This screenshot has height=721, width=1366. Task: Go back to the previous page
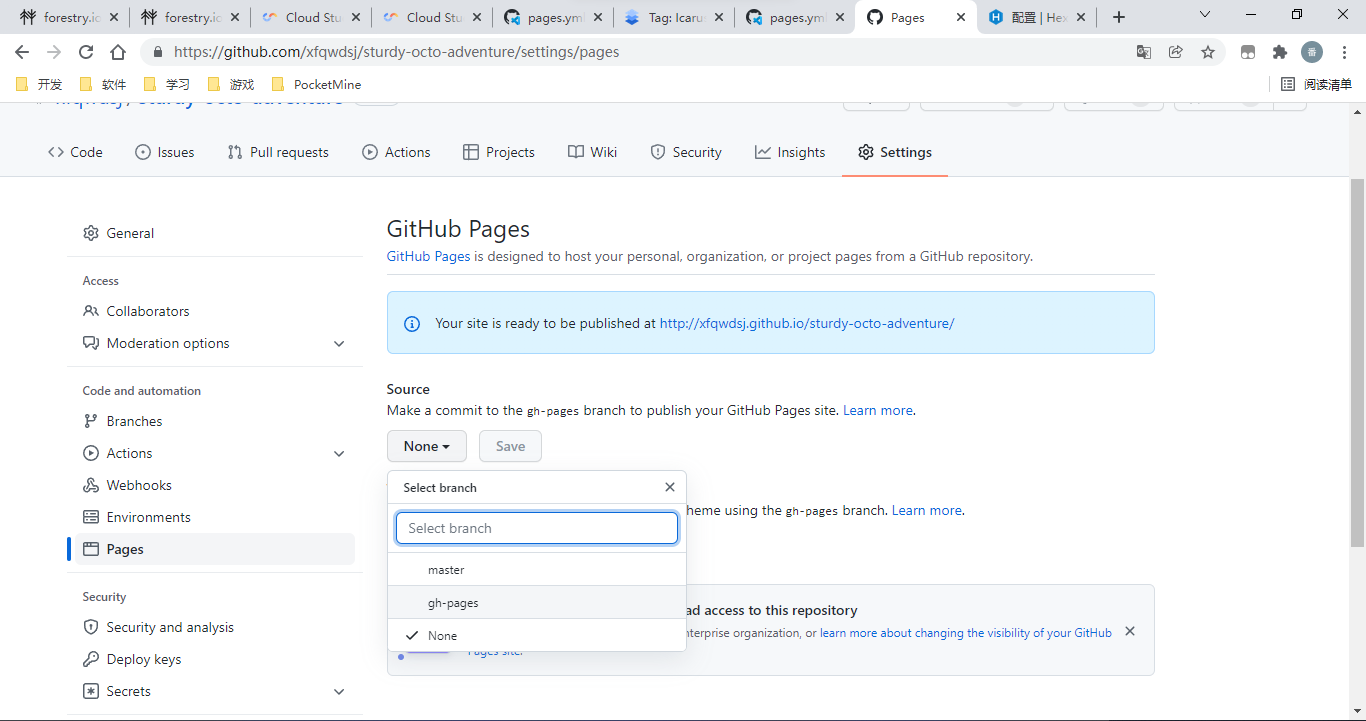pyautogui.click(x=22, y=52)
